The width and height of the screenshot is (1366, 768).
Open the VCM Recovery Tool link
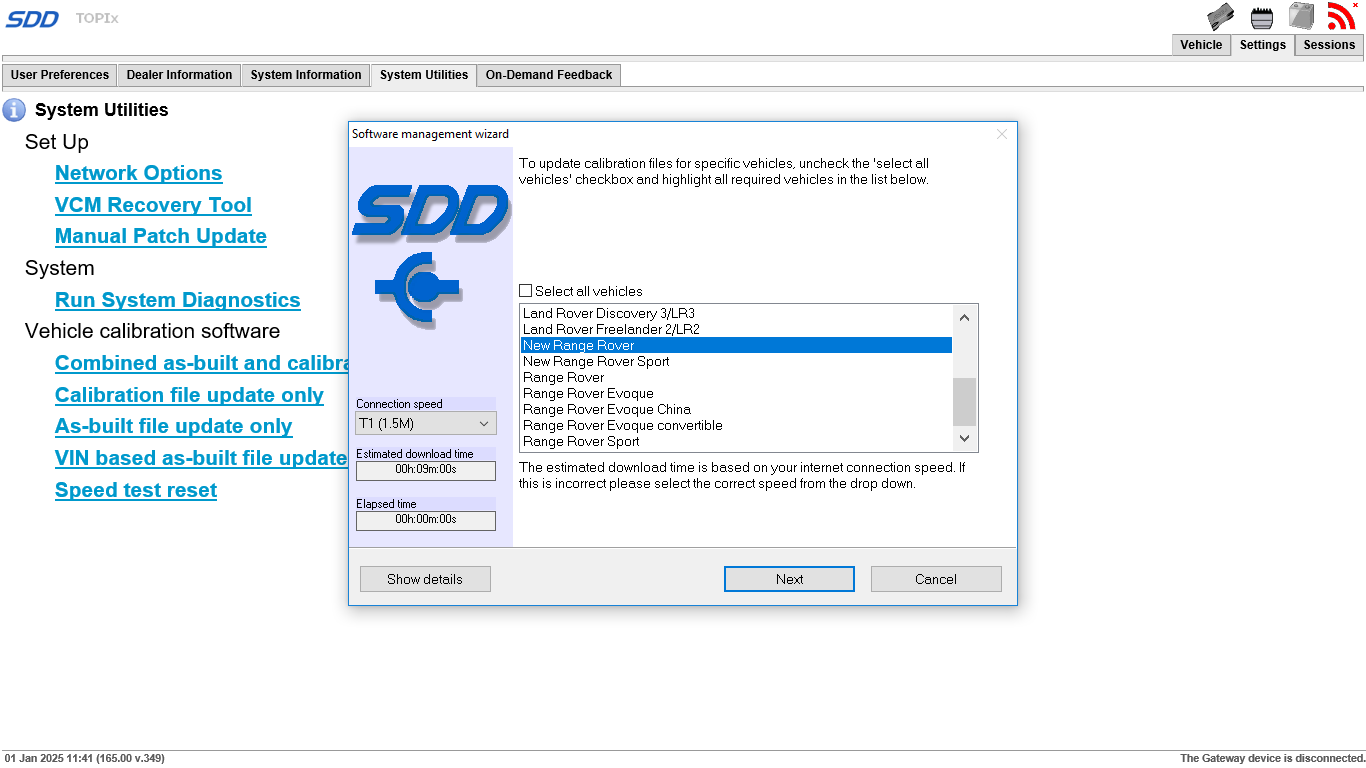153,205
